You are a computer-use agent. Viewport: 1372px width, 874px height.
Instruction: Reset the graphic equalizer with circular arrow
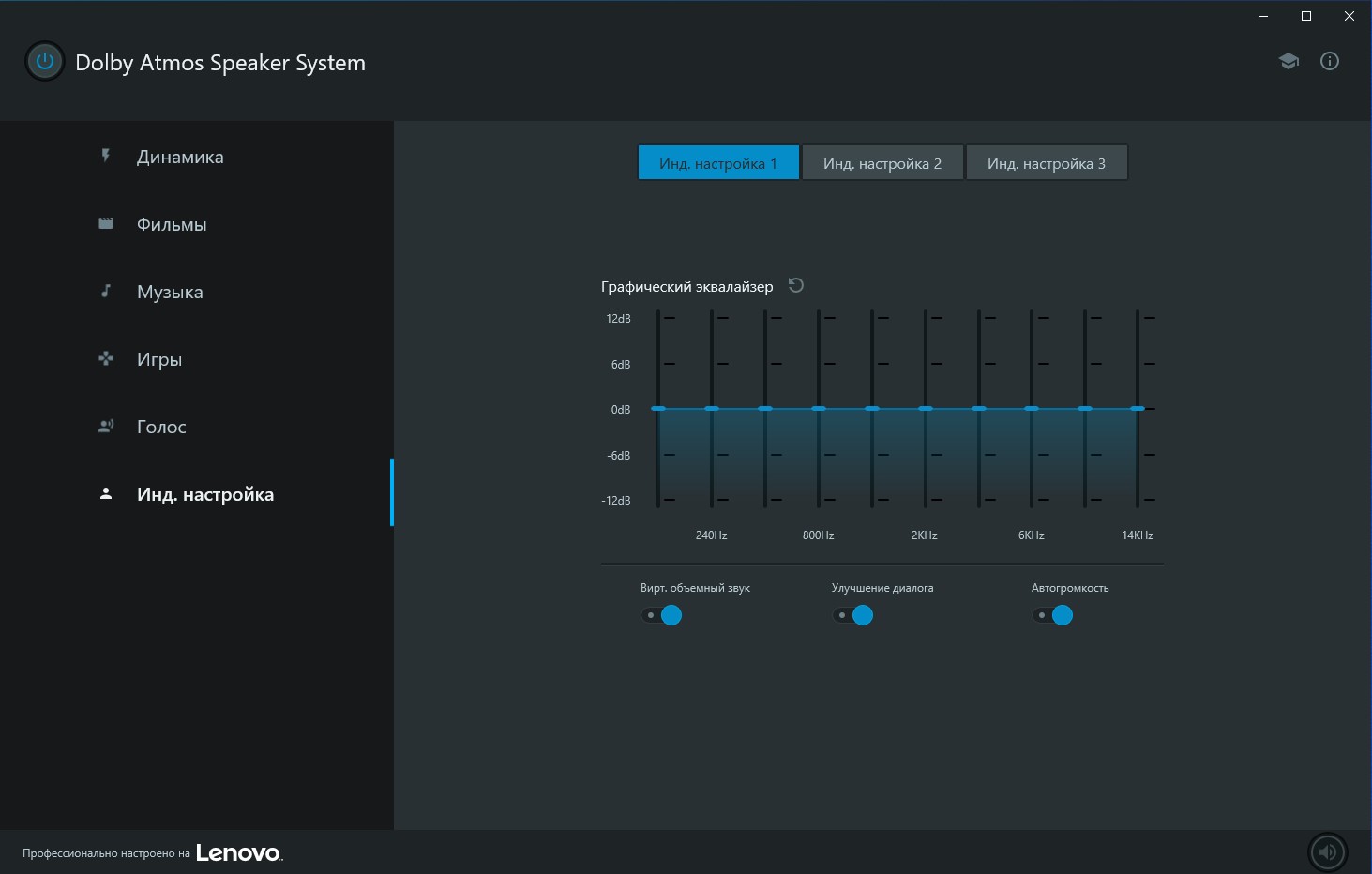tap(796, 286)
